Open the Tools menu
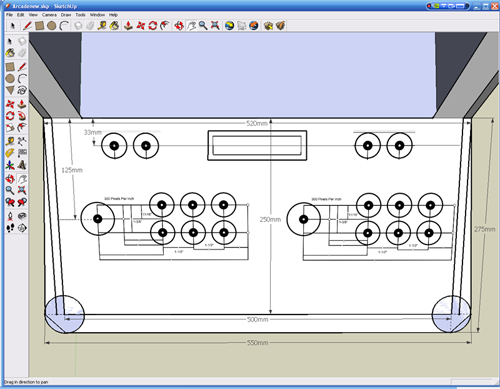The width and height of the screenshot is (500, 389). pyautogui.click(x=80, y=15)
